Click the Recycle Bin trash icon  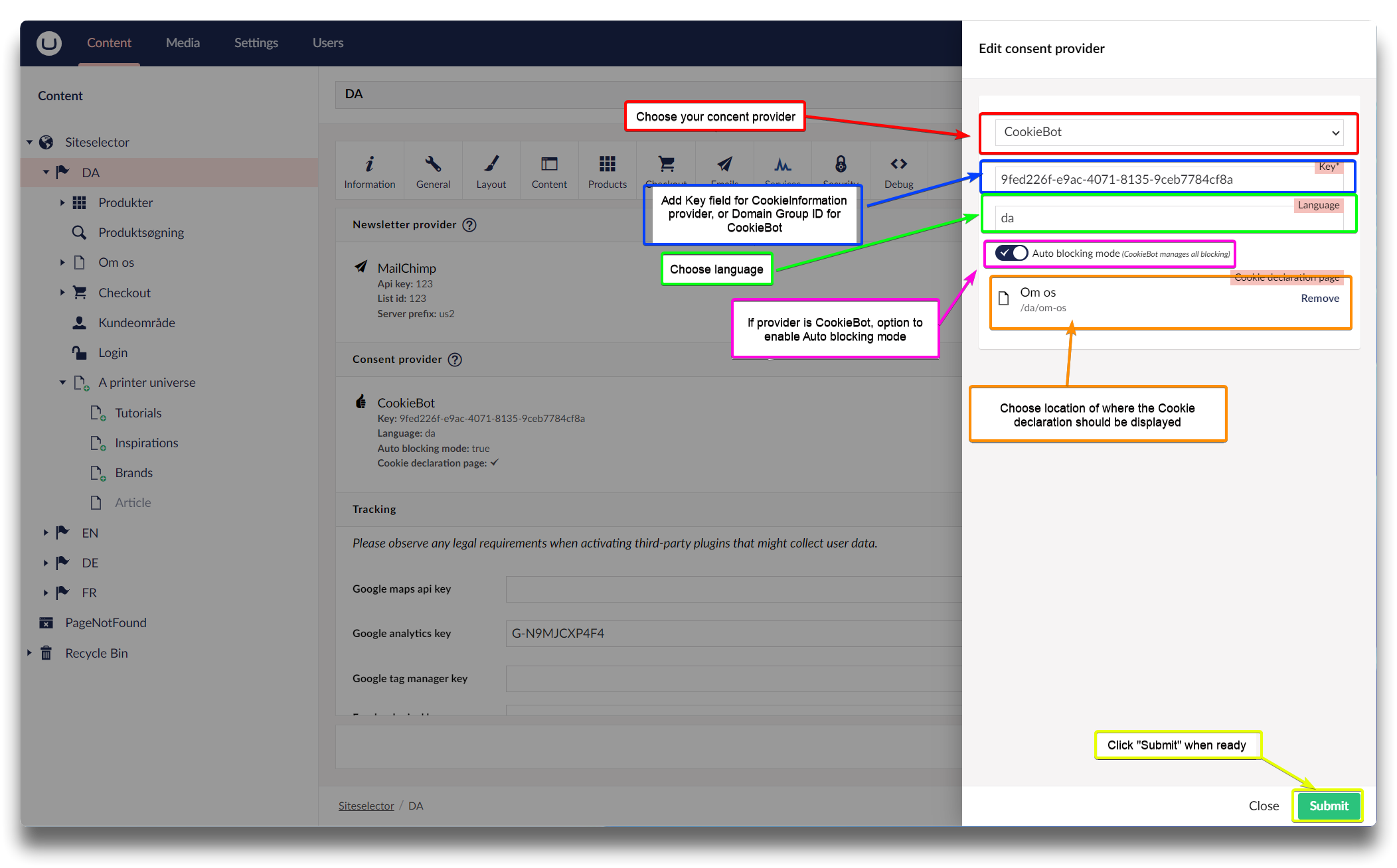pos(46,653)
